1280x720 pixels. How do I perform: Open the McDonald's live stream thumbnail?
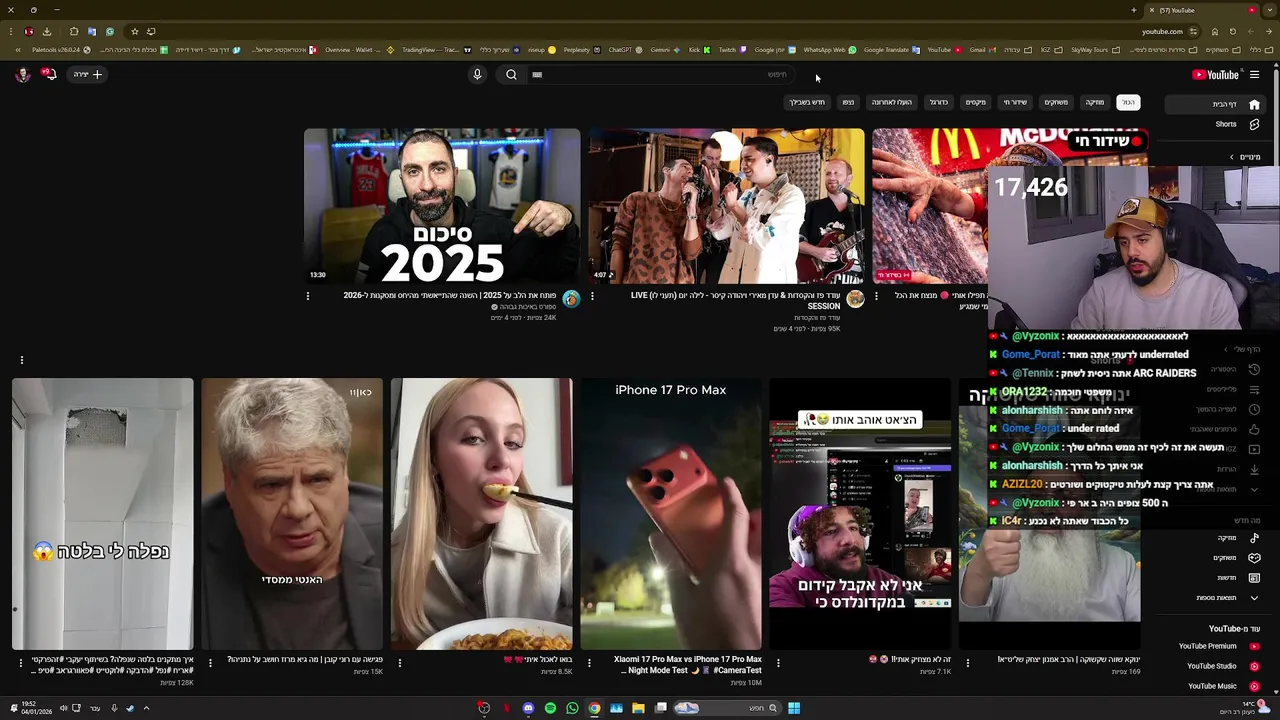pos(930,206)
